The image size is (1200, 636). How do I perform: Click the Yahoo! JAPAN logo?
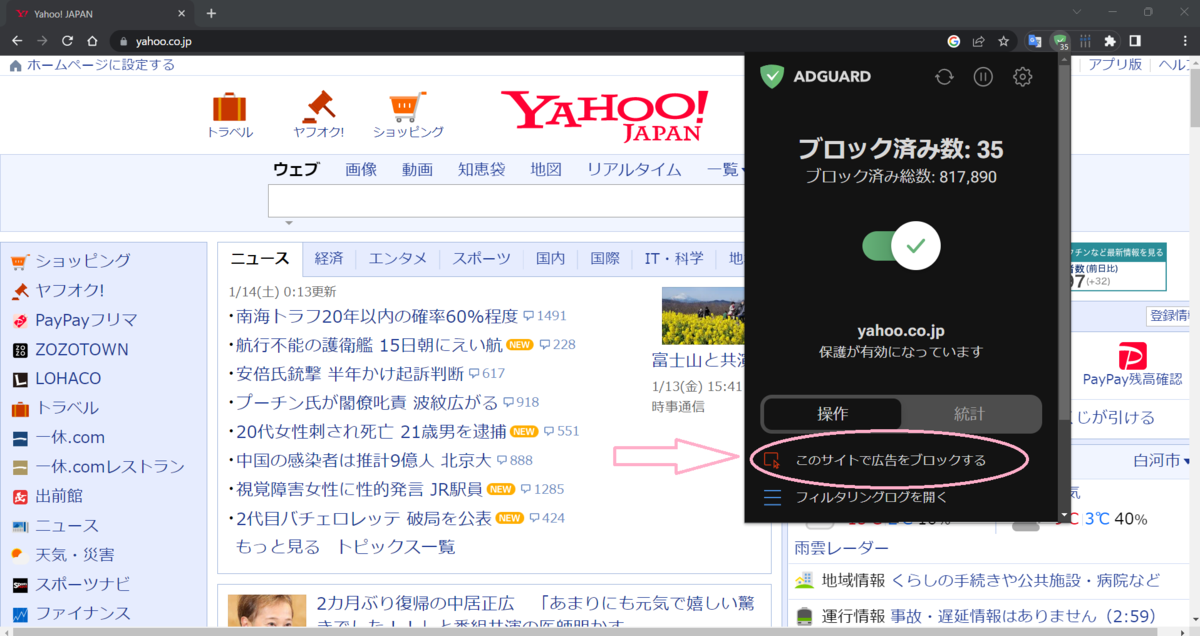[x=604, y=115]
